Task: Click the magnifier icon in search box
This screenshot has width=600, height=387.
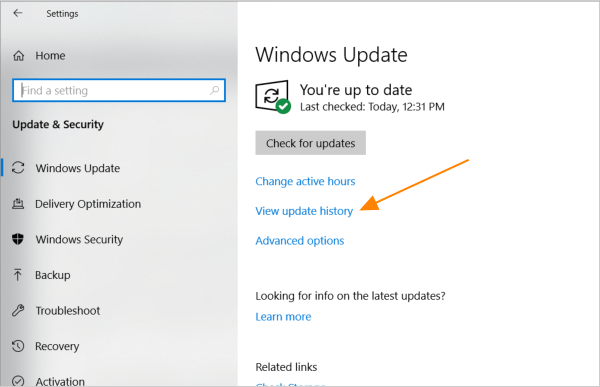Action: click(x=214, y=90)
